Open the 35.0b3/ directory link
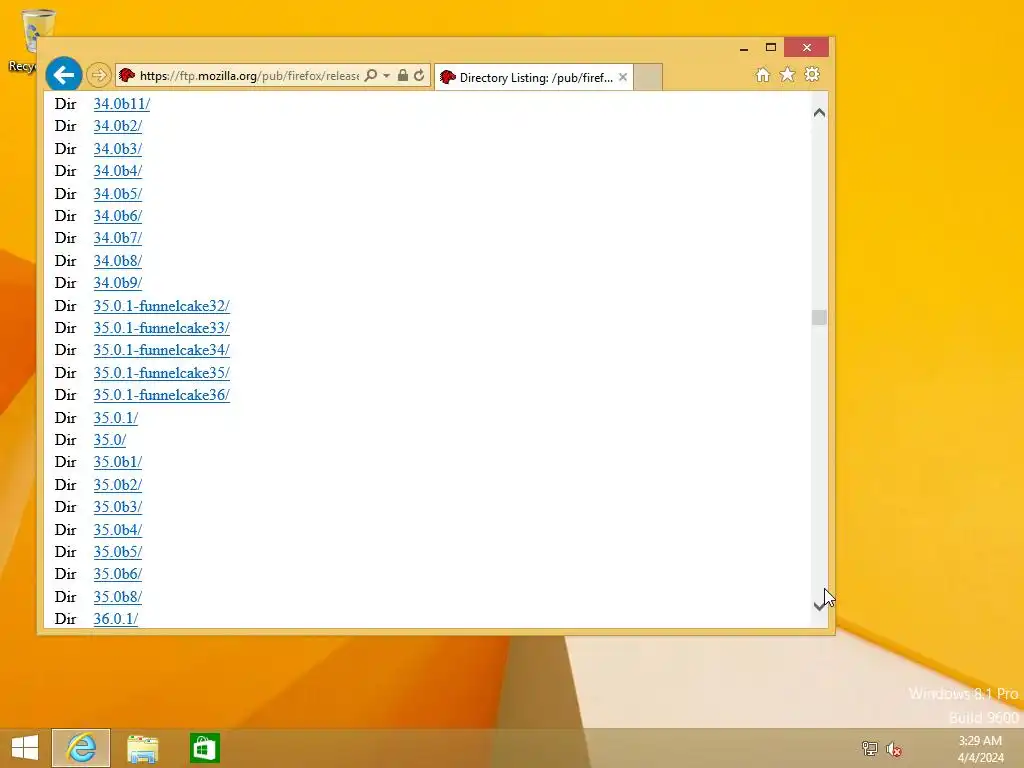 click(118, 507)
